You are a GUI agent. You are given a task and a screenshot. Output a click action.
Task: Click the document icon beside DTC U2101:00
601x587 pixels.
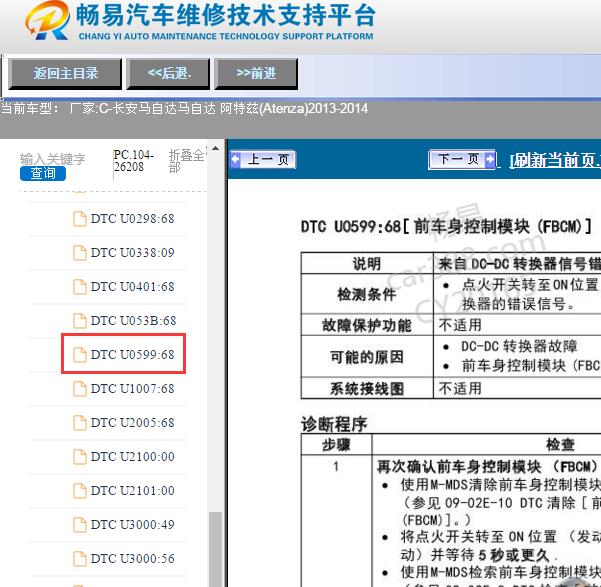point(80,491)
